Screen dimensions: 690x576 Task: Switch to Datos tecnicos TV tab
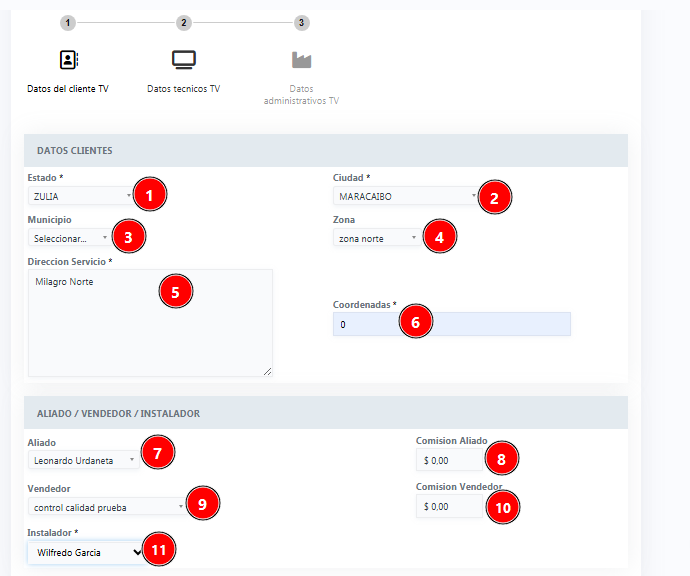tap(183, 89)
